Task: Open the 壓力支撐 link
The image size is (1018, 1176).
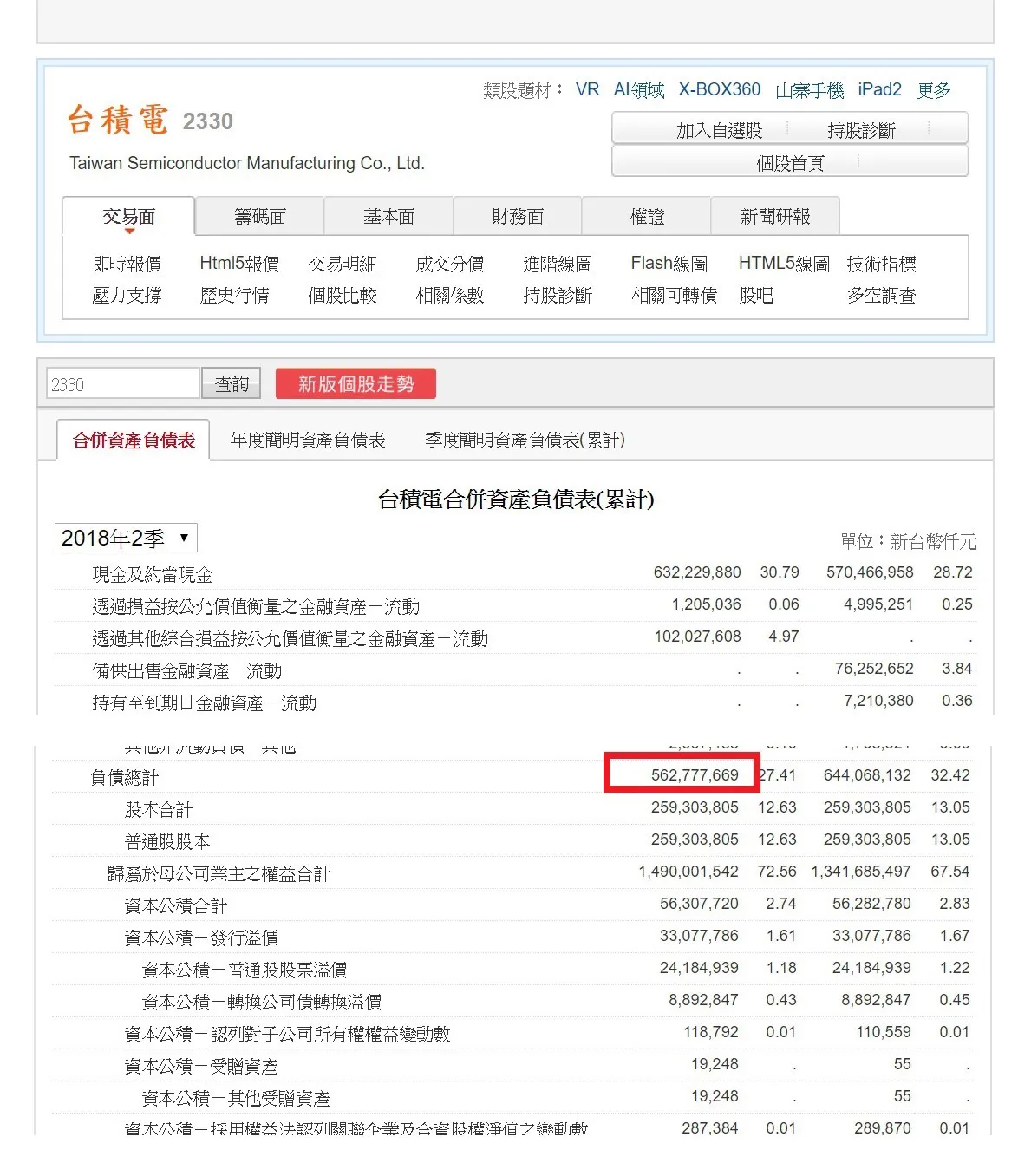Action: coord(127,296)
